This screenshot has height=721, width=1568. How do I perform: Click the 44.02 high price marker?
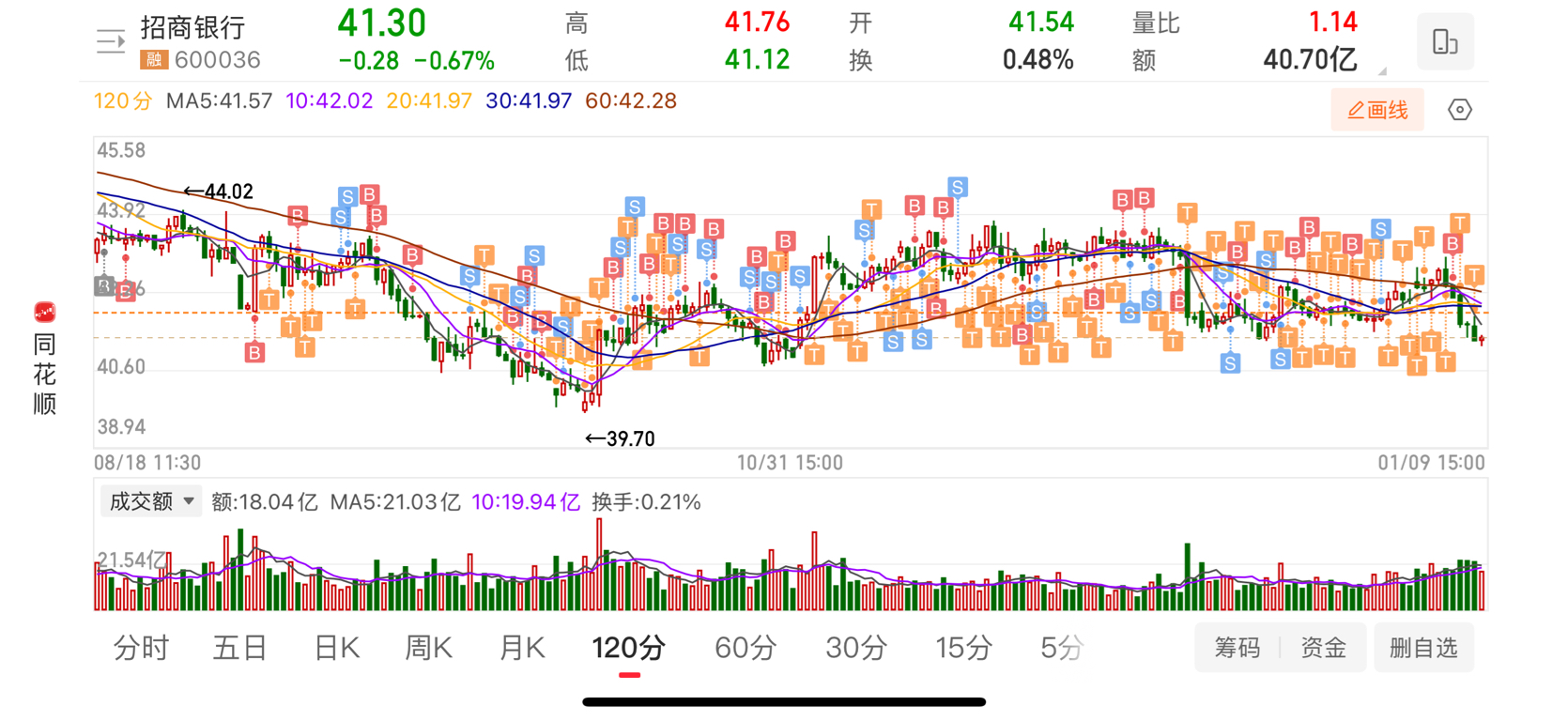(219, 192)
